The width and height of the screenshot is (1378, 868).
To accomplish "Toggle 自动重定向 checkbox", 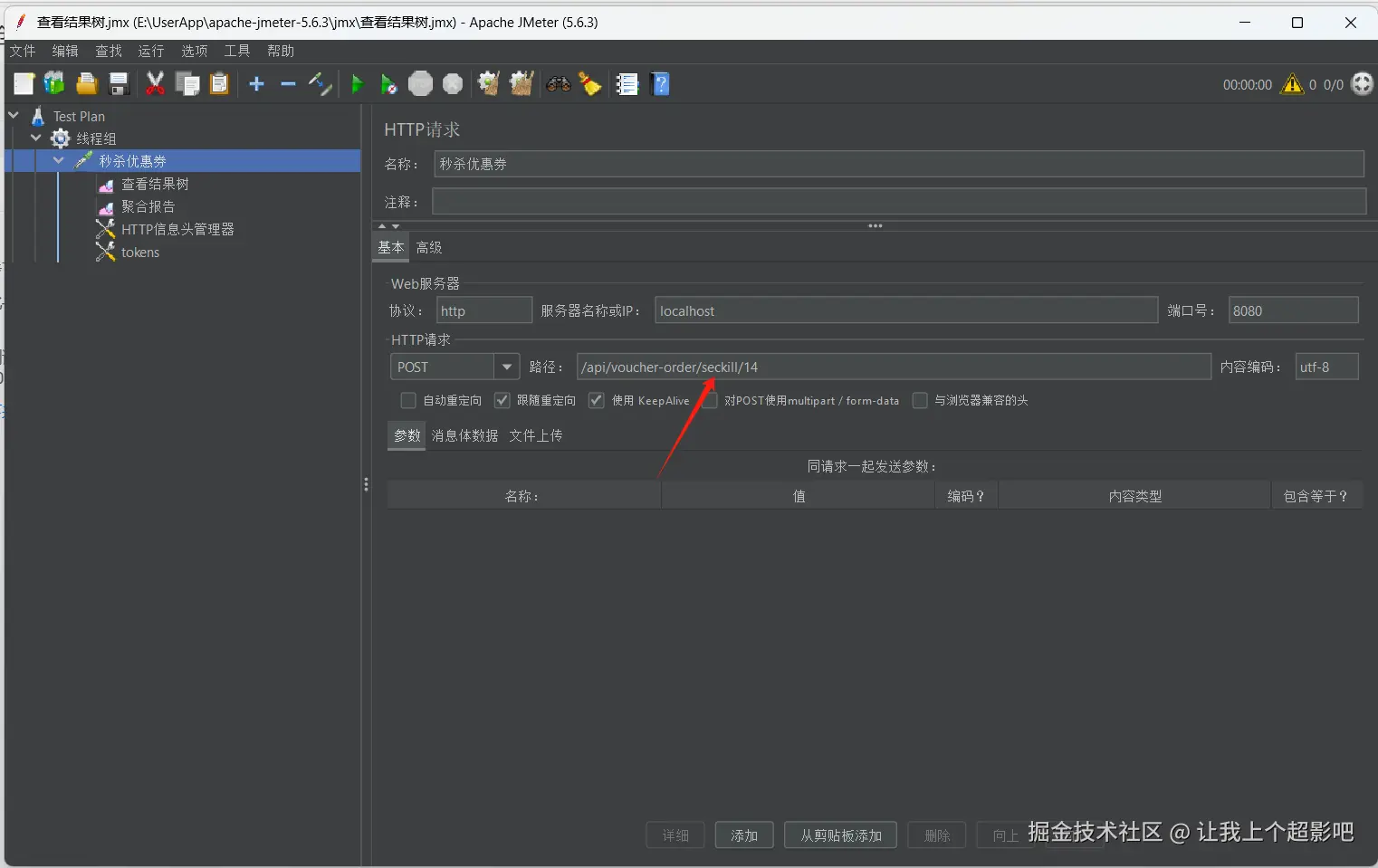I will (408, 400).
